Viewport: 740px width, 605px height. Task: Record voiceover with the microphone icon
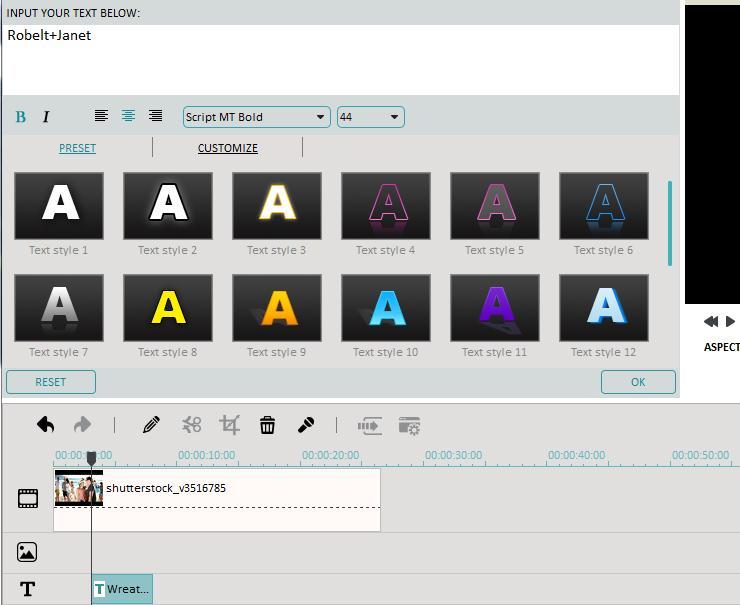click(x=306, y=425)
